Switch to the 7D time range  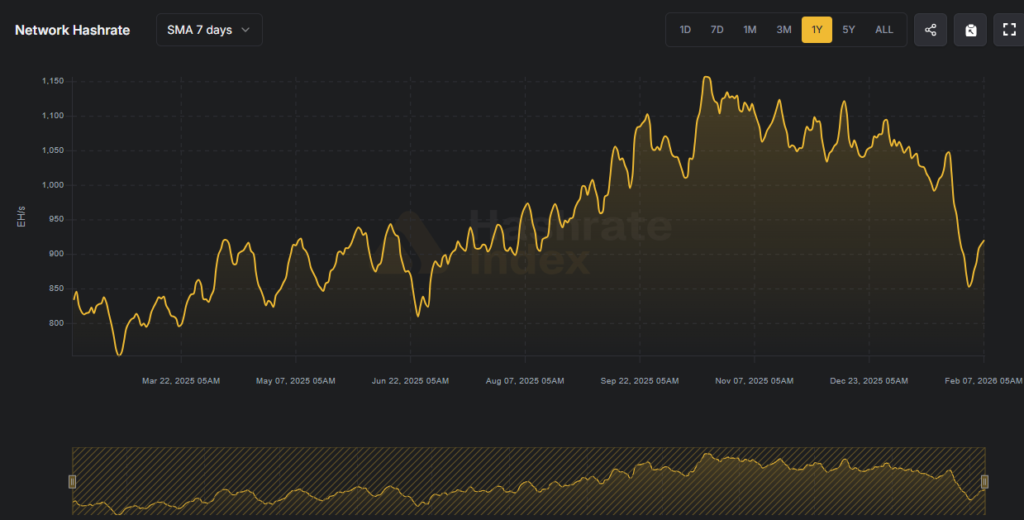point(717,30)
